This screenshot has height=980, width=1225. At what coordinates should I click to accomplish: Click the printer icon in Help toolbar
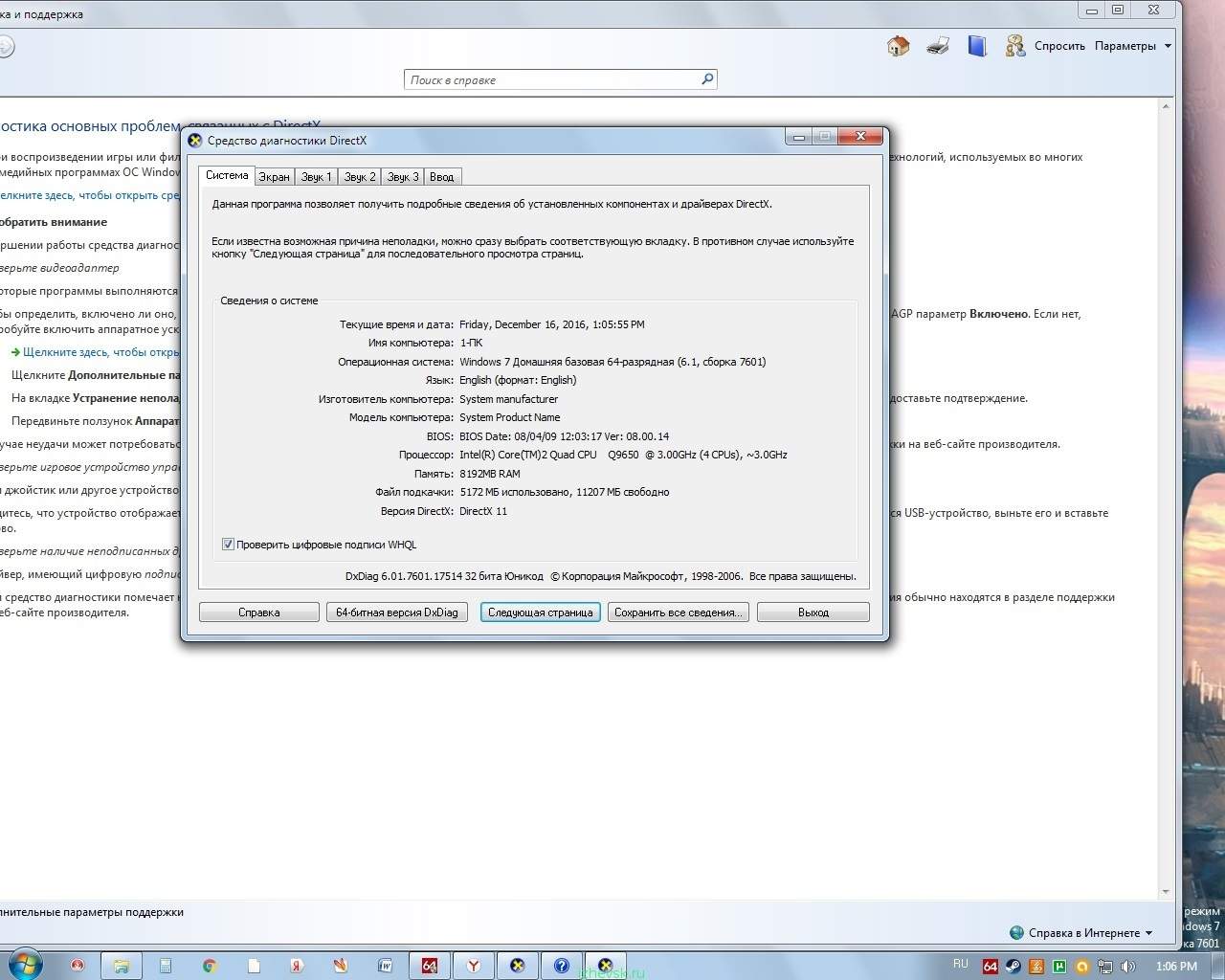click(x=938, y=46)
